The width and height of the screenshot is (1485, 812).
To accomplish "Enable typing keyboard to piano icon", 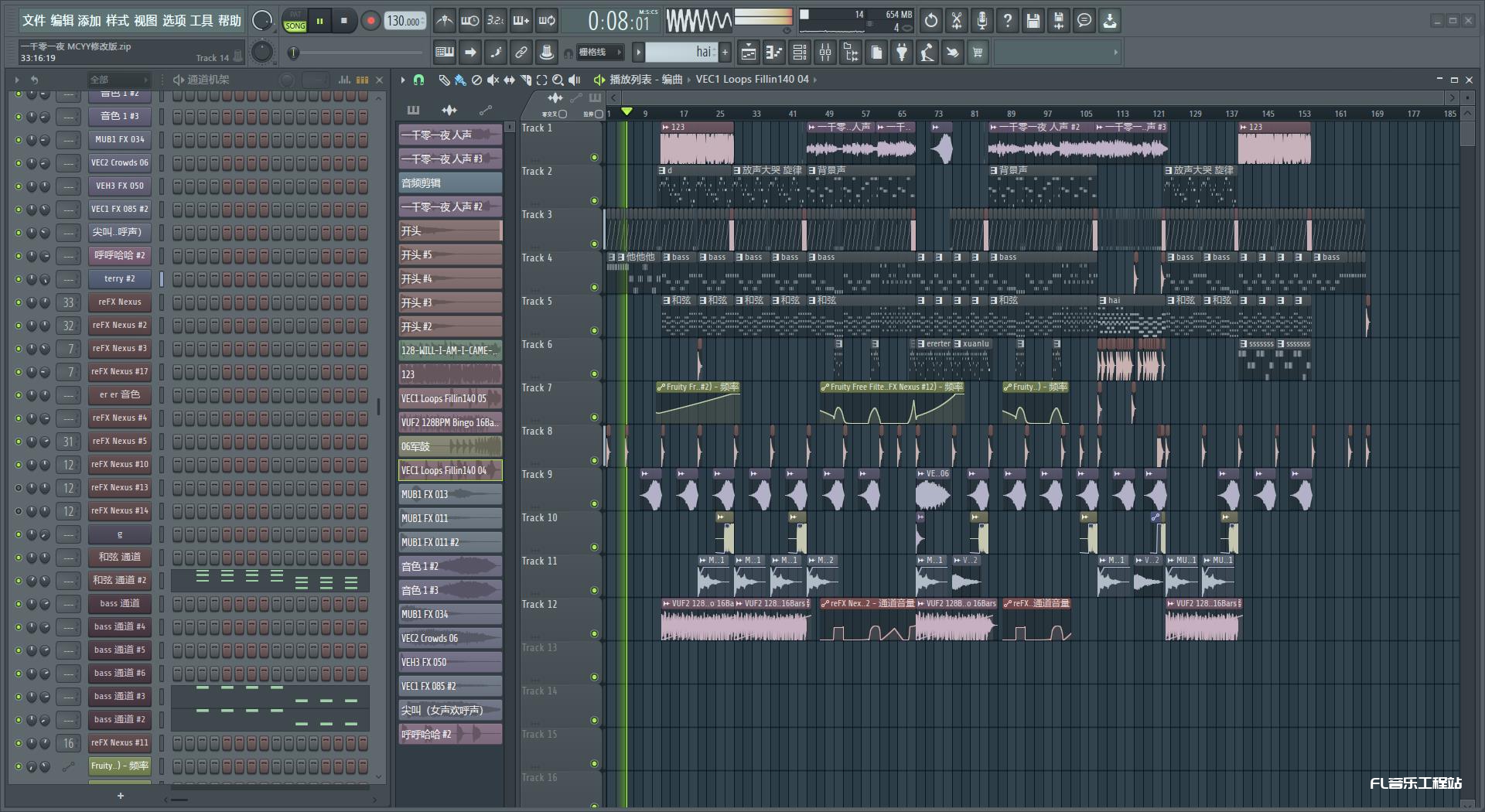I will tap(445, 53).
